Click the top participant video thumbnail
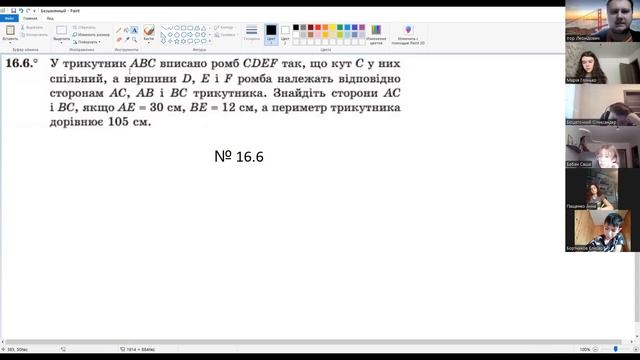The width and height of the screenshot is (640, 360). (602, 21)
